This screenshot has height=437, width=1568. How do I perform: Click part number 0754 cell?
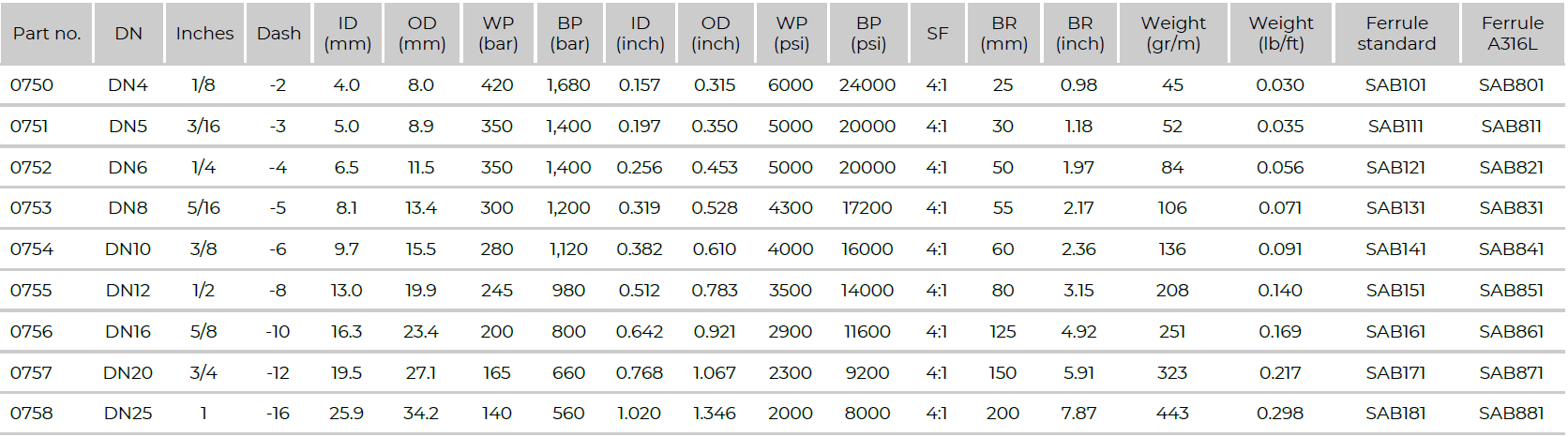click(x=32, y=249)
